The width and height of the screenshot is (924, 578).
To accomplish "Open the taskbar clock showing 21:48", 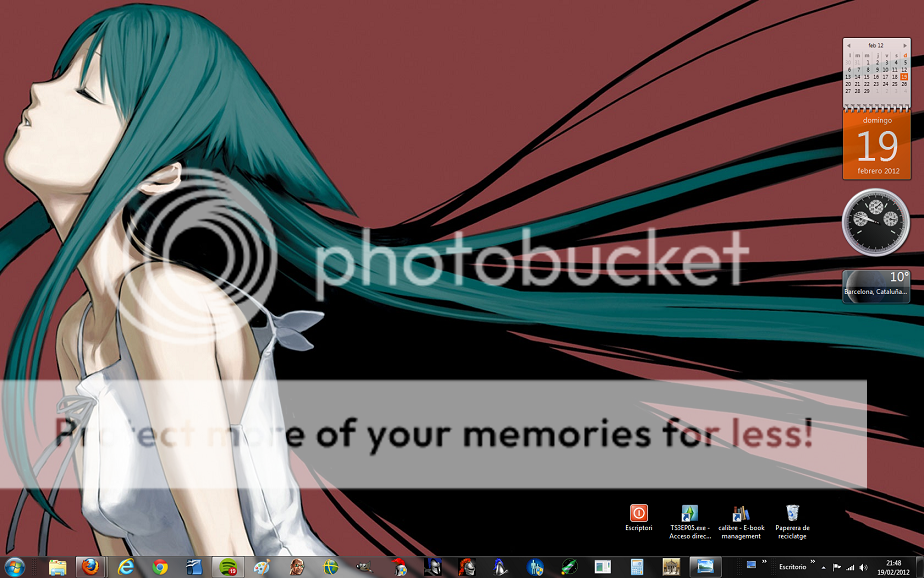I will tap(893, 567).
